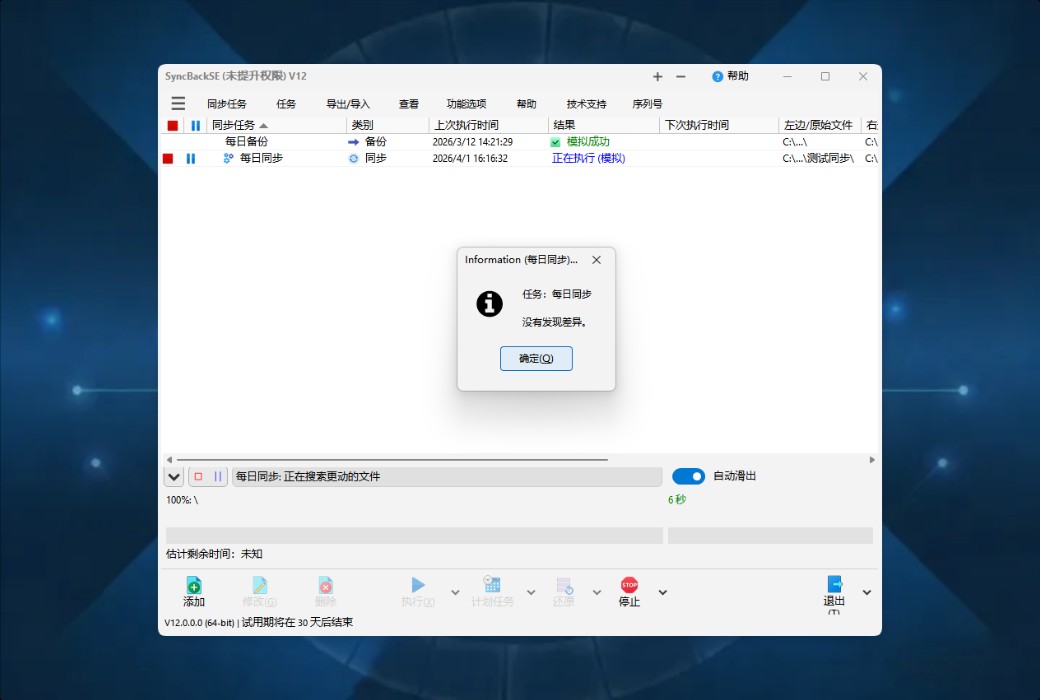Collapse the progress panel chevron
1040x700 pixels.
coord(172,476)
